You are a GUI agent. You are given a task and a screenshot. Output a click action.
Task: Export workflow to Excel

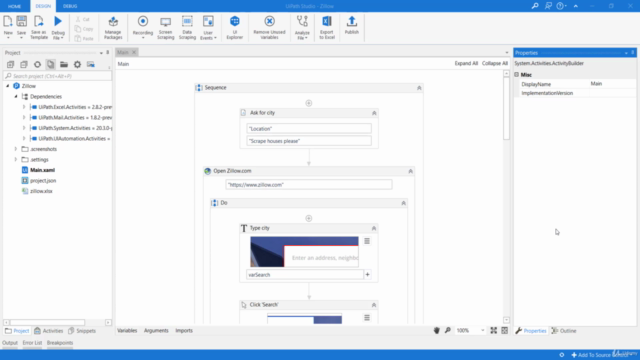click(327, 27)
